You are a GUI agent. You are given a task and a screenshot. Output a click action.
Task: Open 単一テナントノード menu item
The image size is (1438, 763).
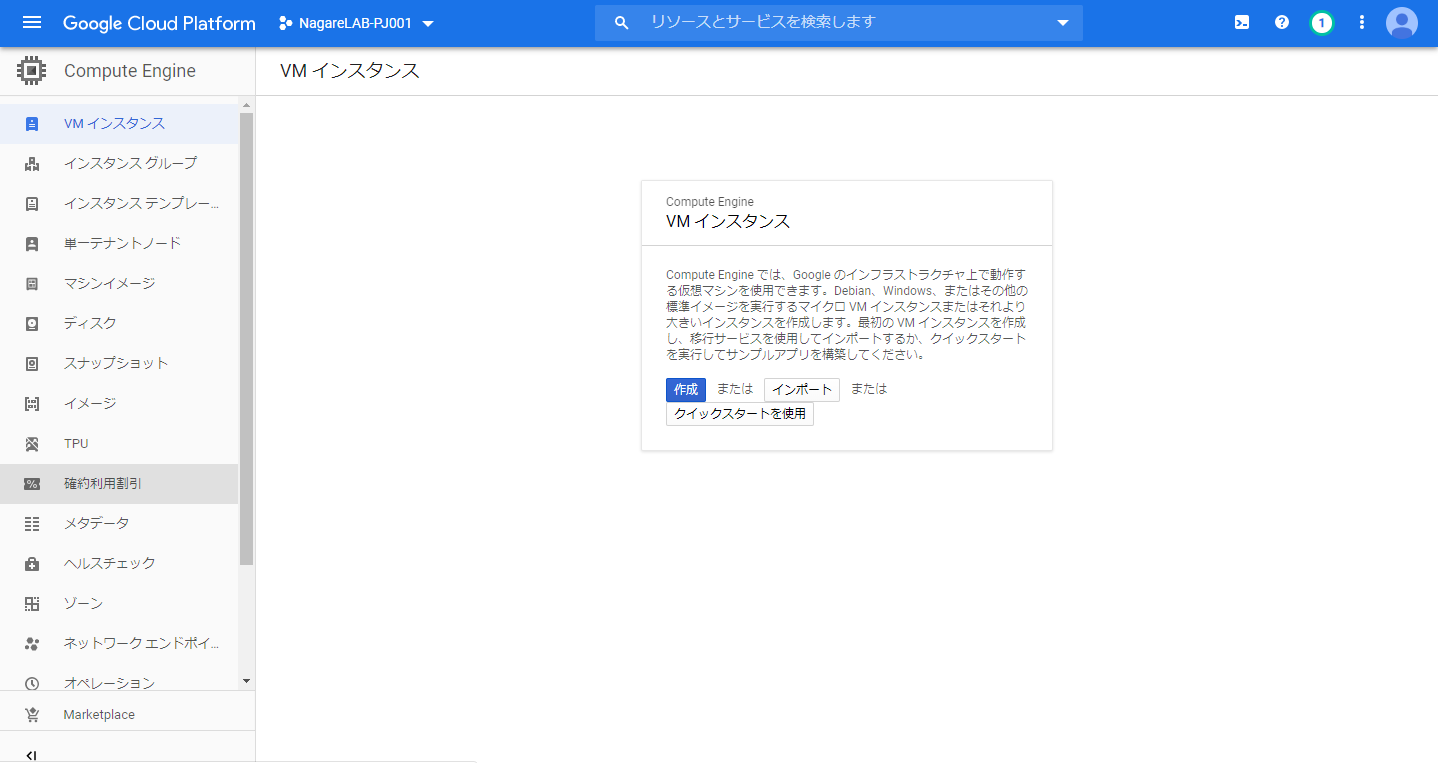(x=119, y=244)
